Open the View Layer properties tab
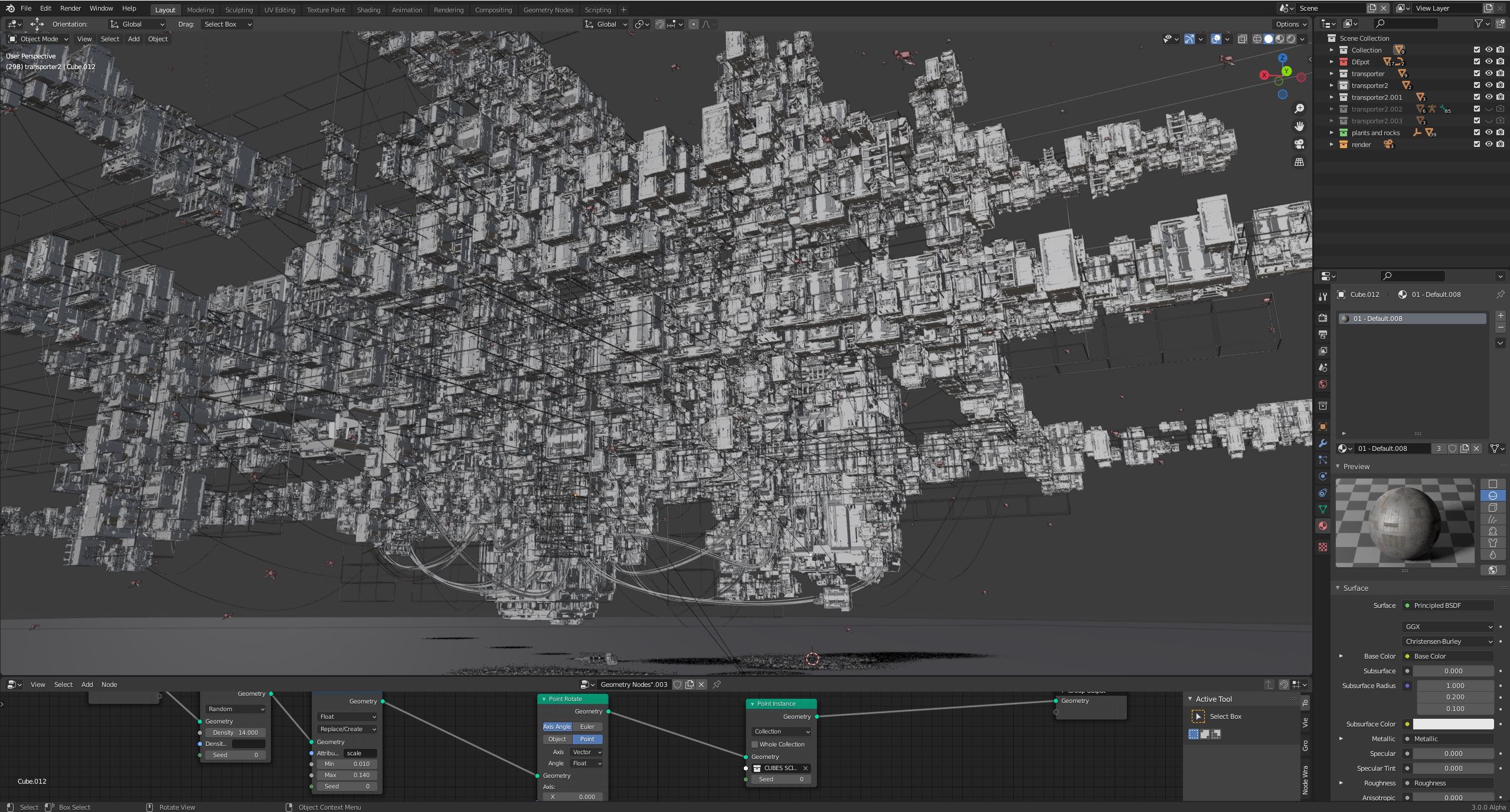 (1323, 351)
